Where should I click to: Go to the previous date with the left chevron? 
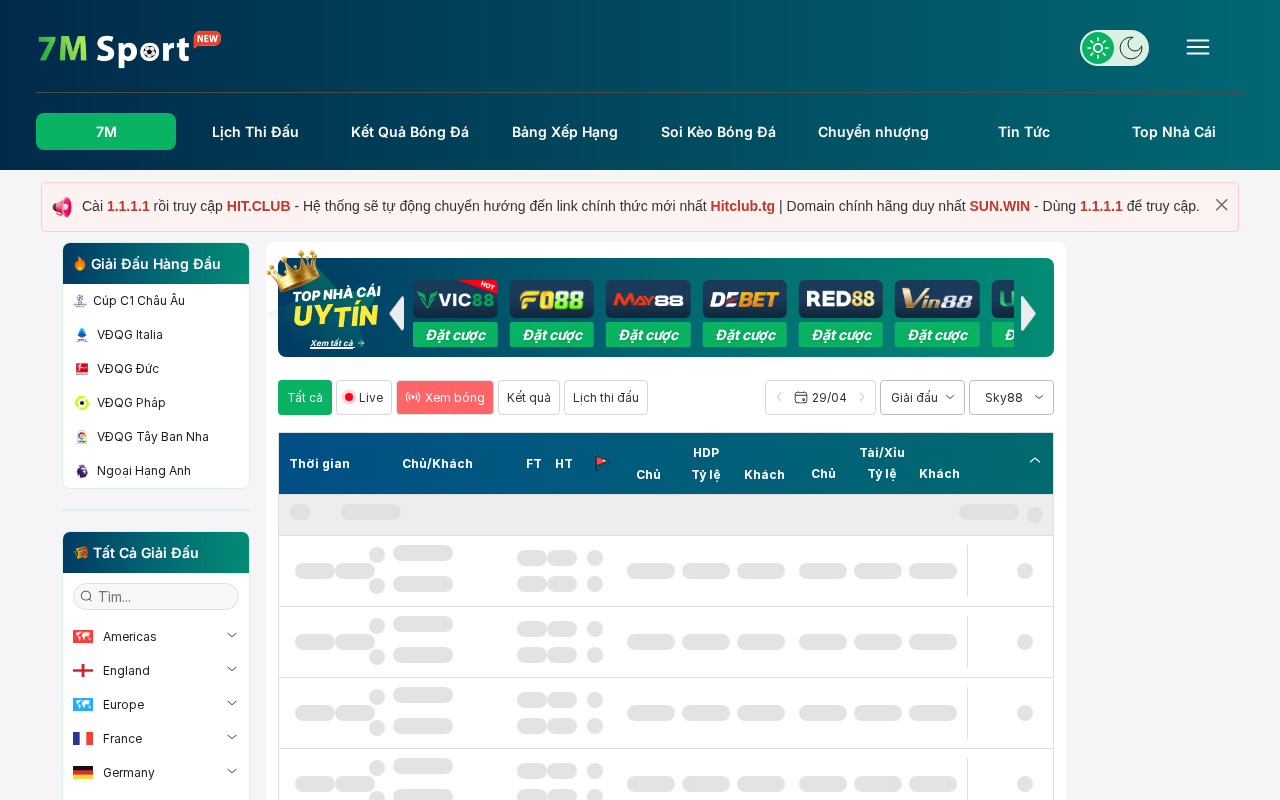779,397
